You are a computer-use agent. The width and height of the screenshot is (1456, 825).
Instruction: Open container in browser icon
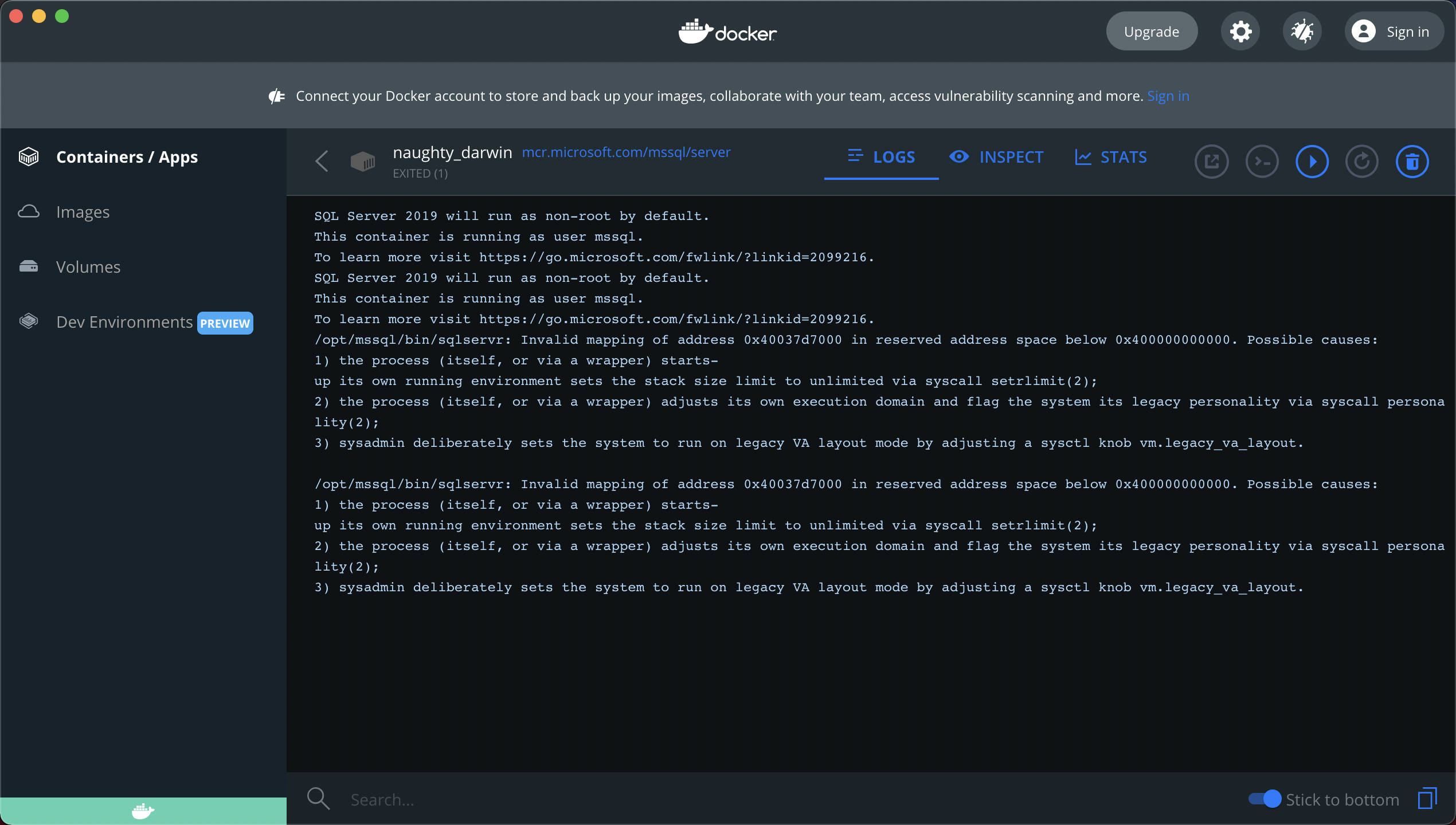pos(1211,162)
